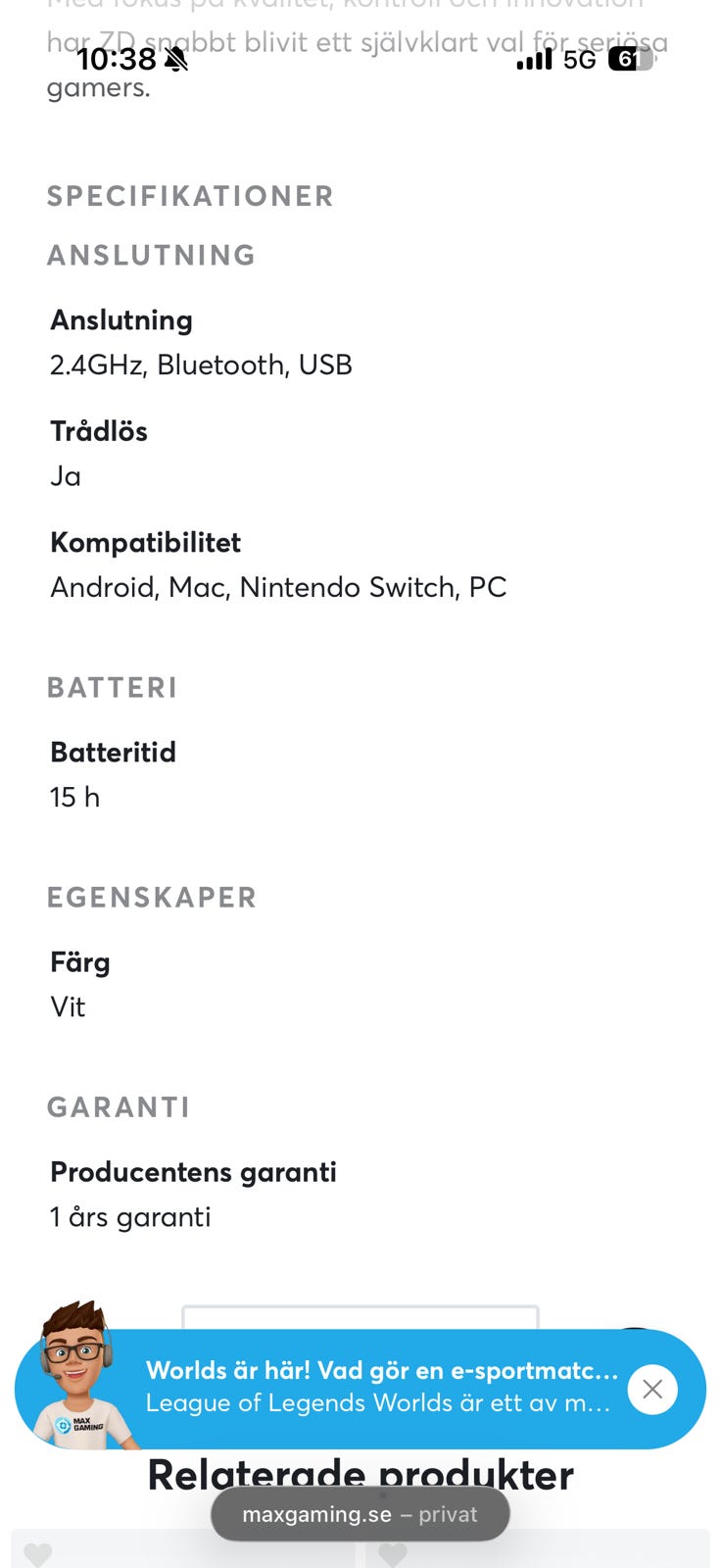
Task: Tap the GARANTI section header
Action: pos(119,1107)
